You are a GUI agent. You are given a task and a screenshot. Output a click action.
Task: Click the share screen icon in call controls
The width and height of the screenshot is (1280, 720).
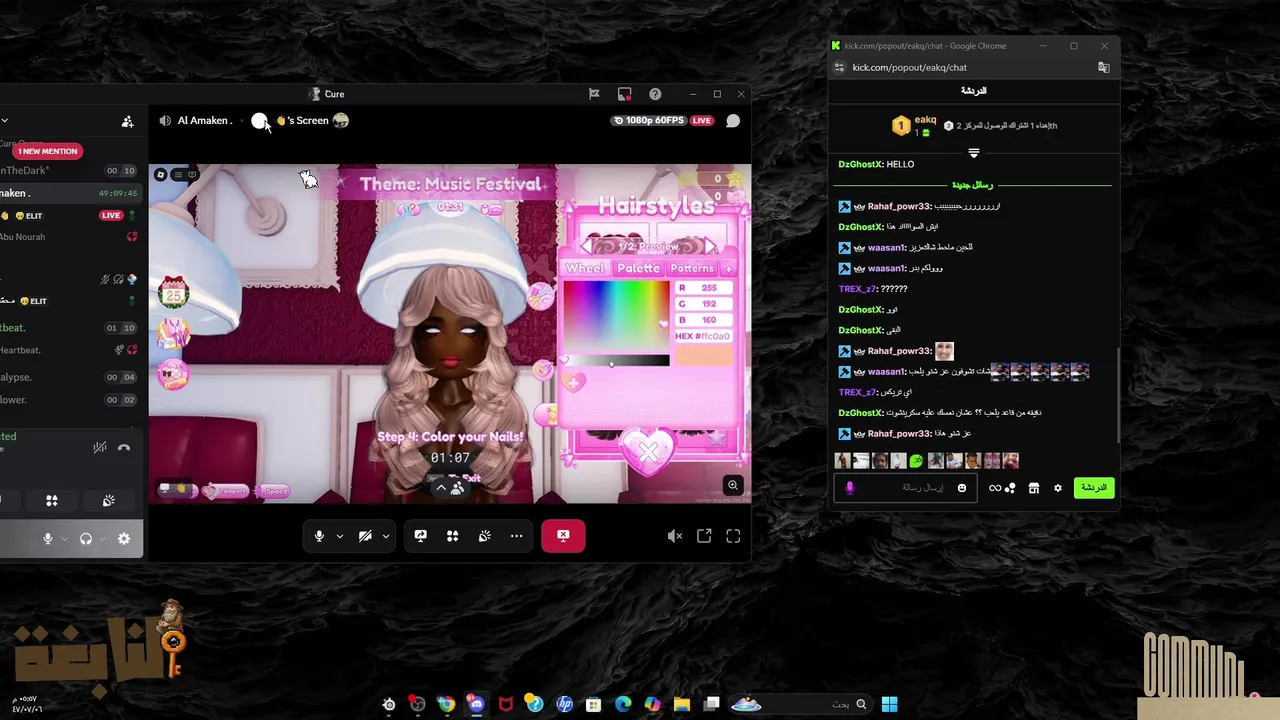pyautogui.click(x=421, y=536)
